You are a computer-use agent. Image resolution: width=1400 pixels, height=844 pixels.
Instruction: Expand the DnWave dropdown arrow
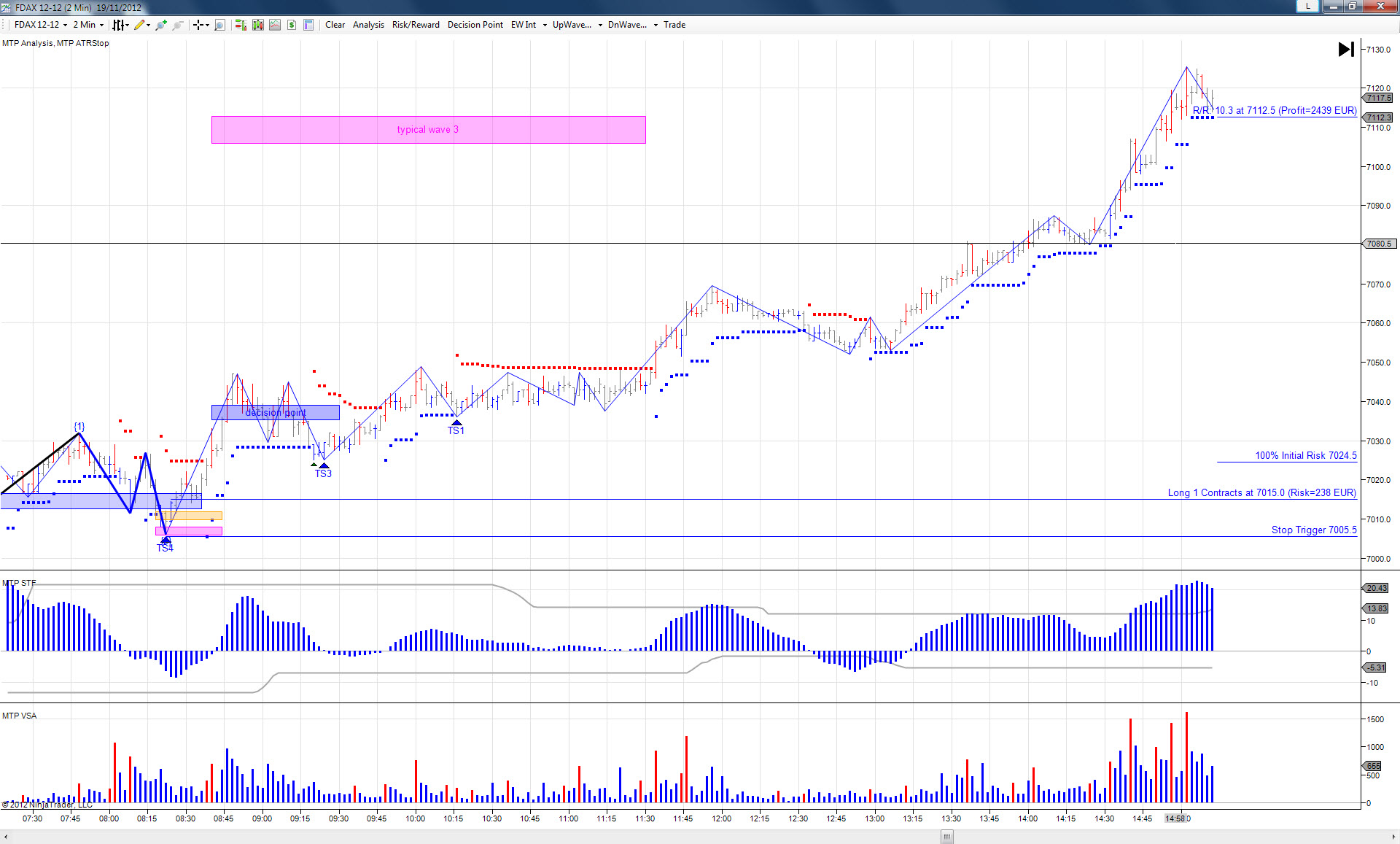pyautogui.click(x=656, y=25)
